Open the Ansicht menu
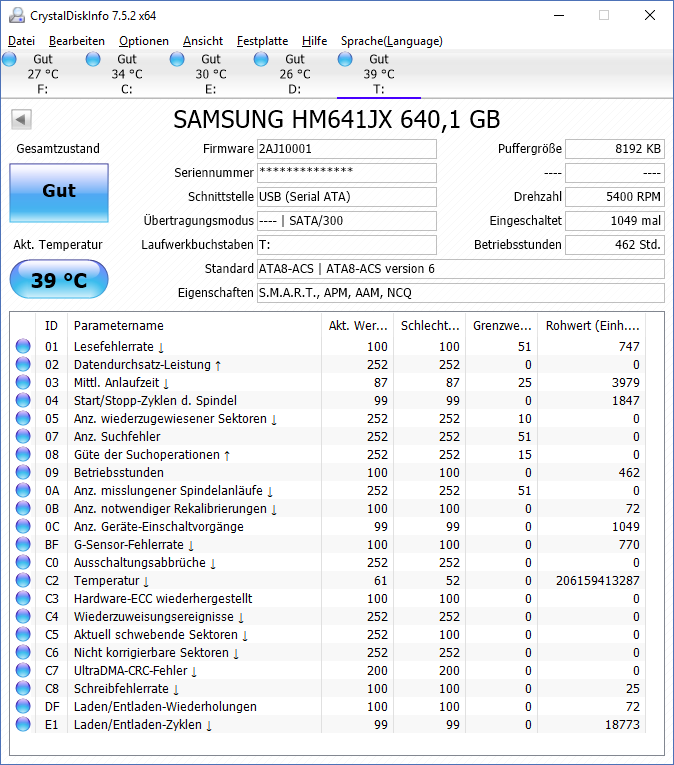 point(203,41)
